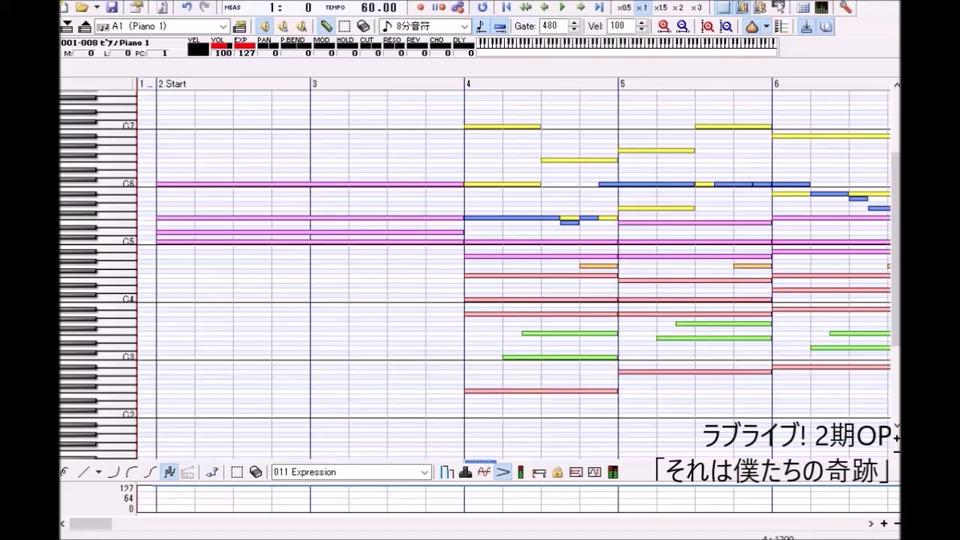
Task: Open the event list grid icon
Action: click(x=803, y=7)
